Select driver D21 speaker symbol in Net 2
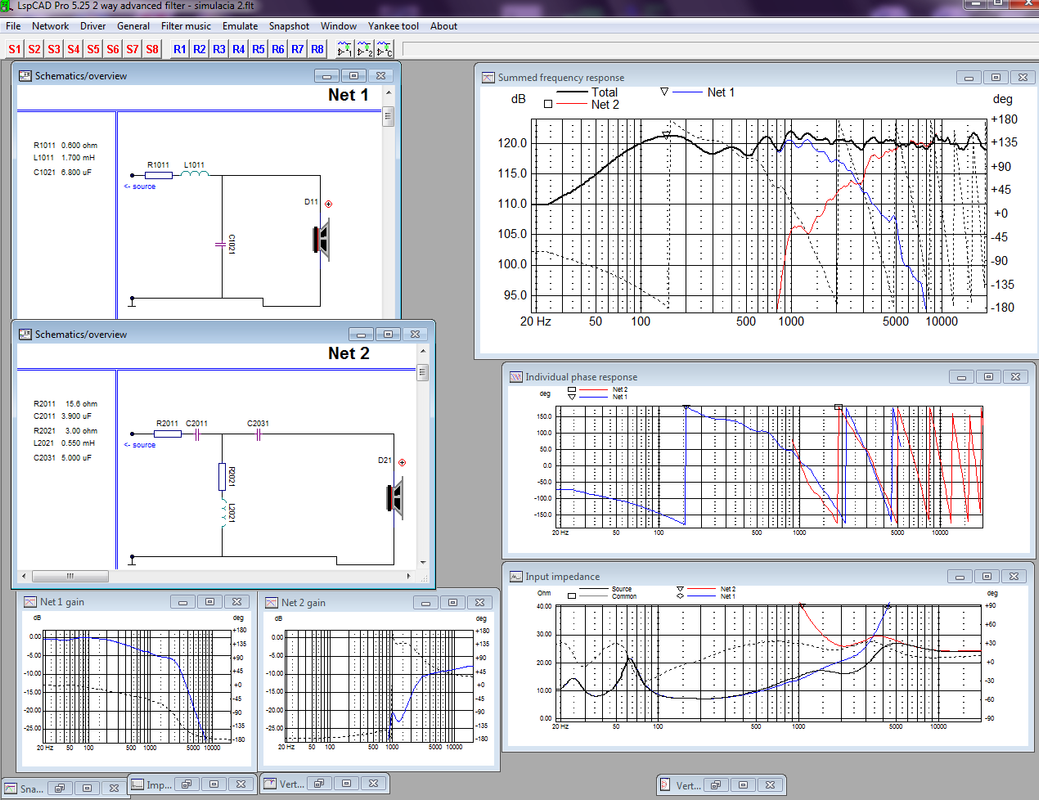The height and width of the screenshot is (800, 1039). coord(395,497)
